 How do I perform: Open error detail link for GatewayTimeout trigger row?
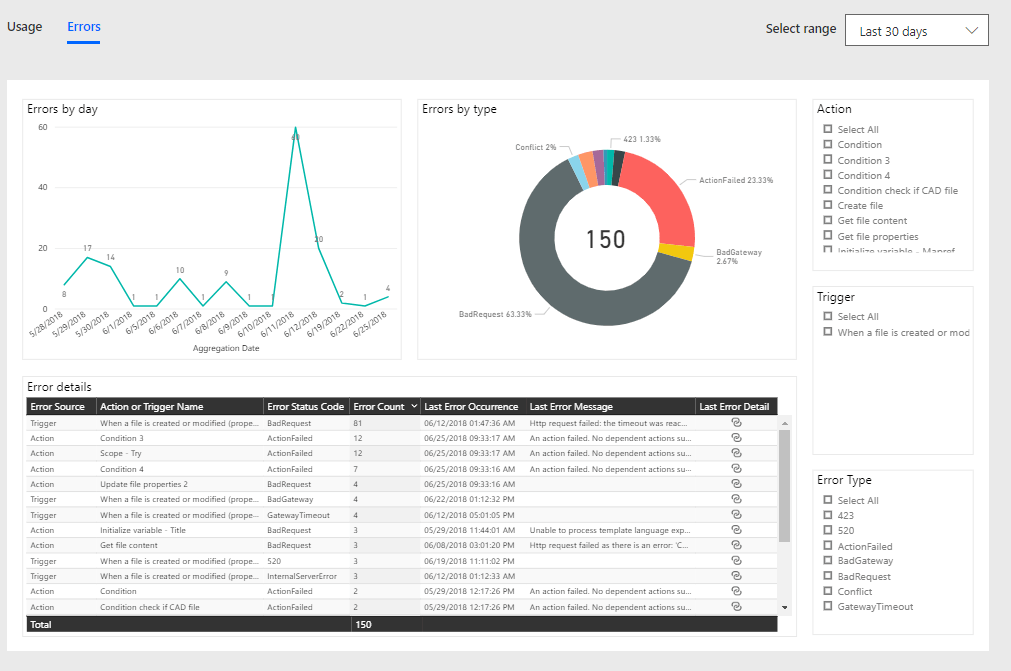tap(736, 514)
